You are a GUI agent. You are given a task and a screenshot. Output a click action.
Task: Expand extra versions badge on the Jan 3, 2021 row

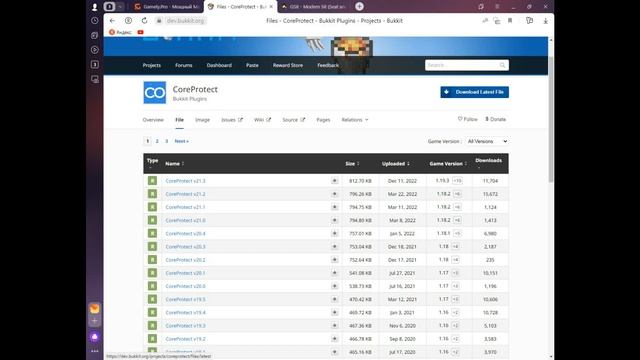[x=456, y=313]
